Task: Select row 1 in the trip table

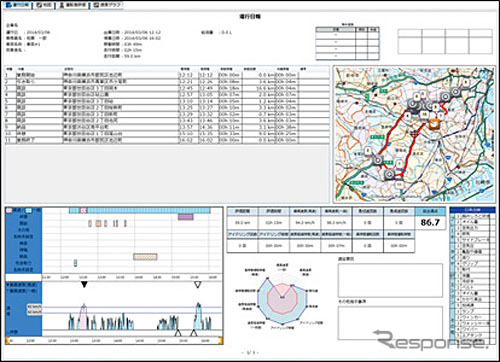Action: pyautogui.click(x=167, y=75)
